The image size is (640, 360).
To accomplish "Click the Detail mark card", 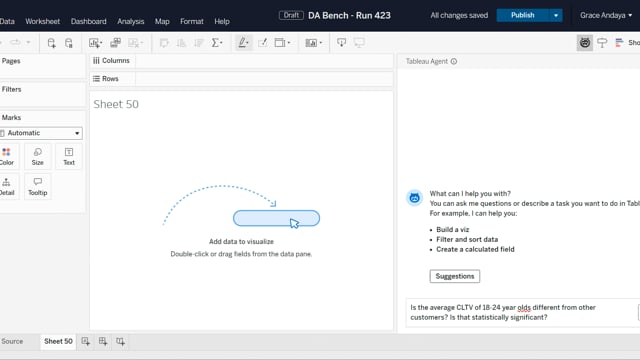I will pyautogui.click(x=7, y=187).
